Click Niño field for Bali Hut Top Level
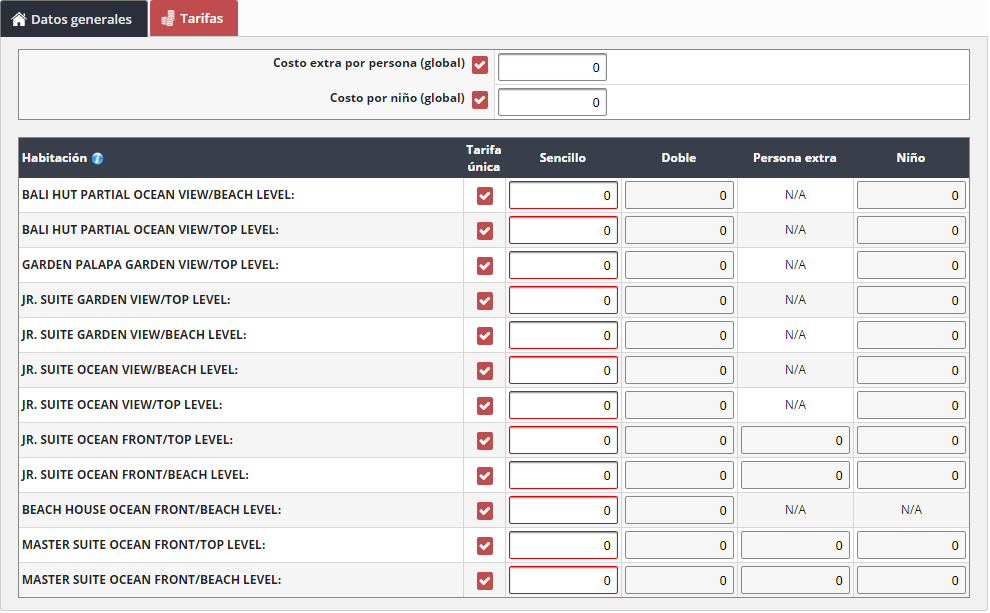The image size is (990, 613). click(911, 231)
